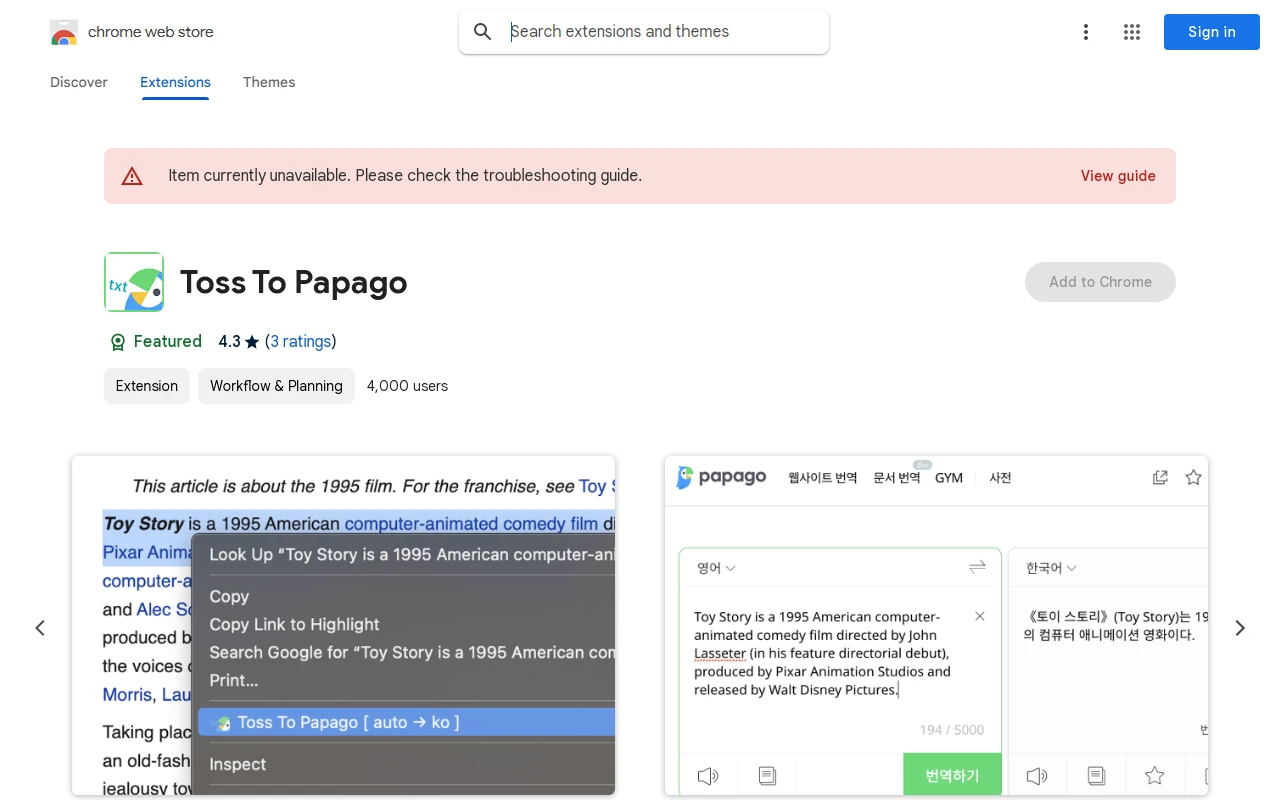Screen dimensions: 1280x800
Task: Switch to the Themes tab
Action: (269, 82)
